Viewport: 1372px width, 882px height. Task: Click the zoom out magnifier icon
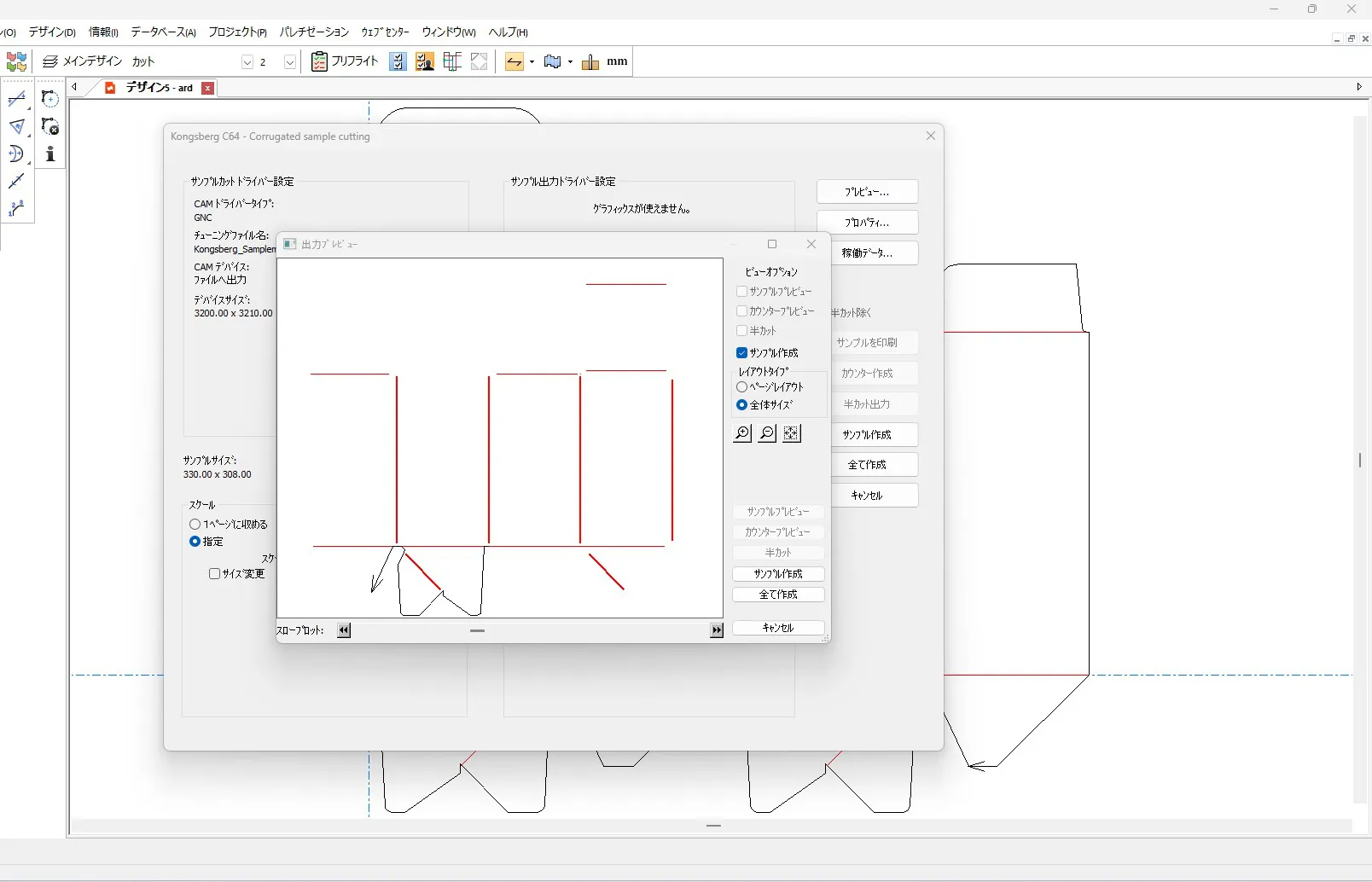(x=767, y=433)
